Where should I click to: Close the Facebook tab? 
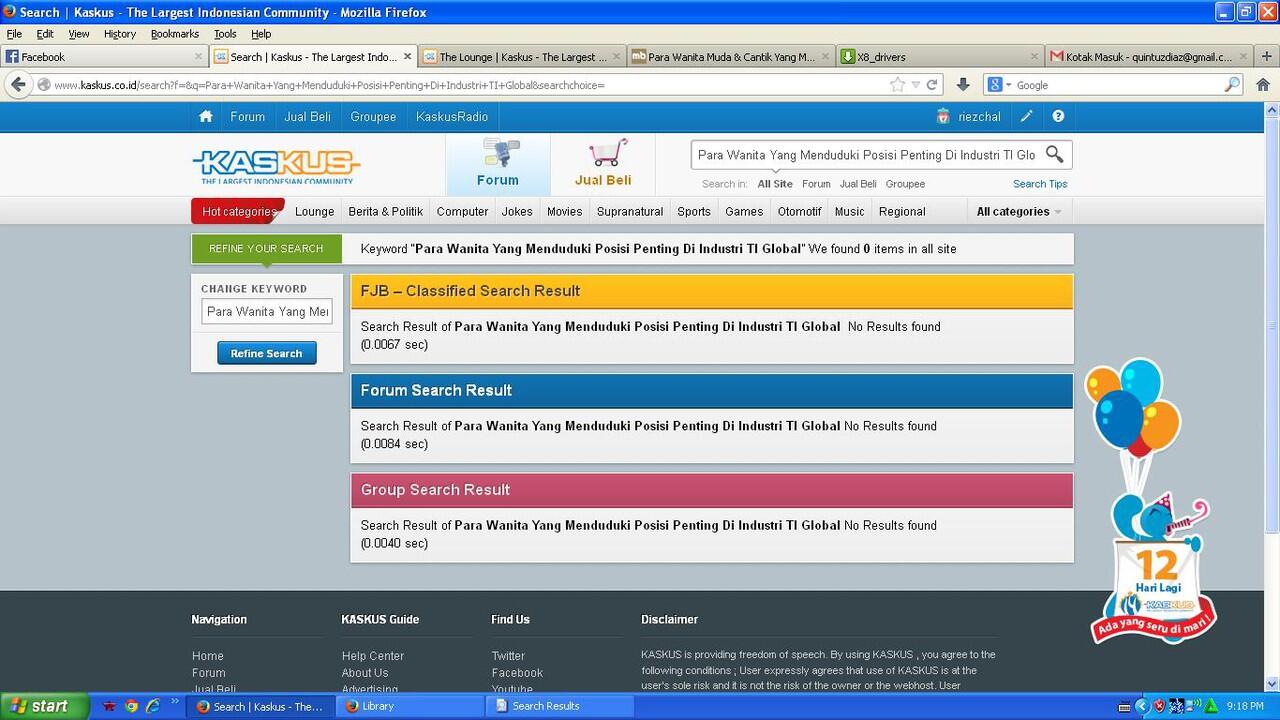click(198, 57)
